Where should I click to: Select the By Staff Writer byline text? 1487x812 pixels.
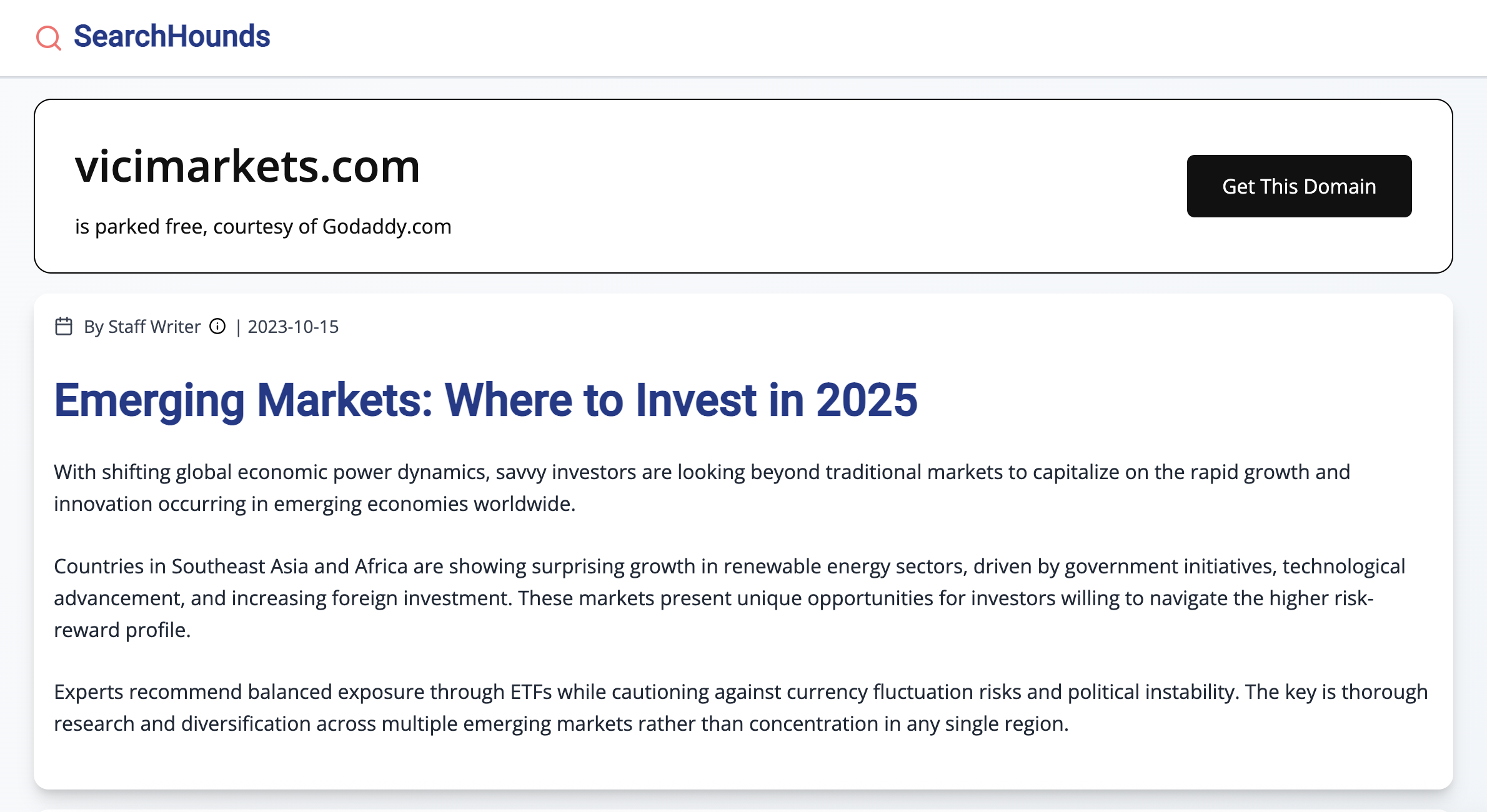click(142, 327)
